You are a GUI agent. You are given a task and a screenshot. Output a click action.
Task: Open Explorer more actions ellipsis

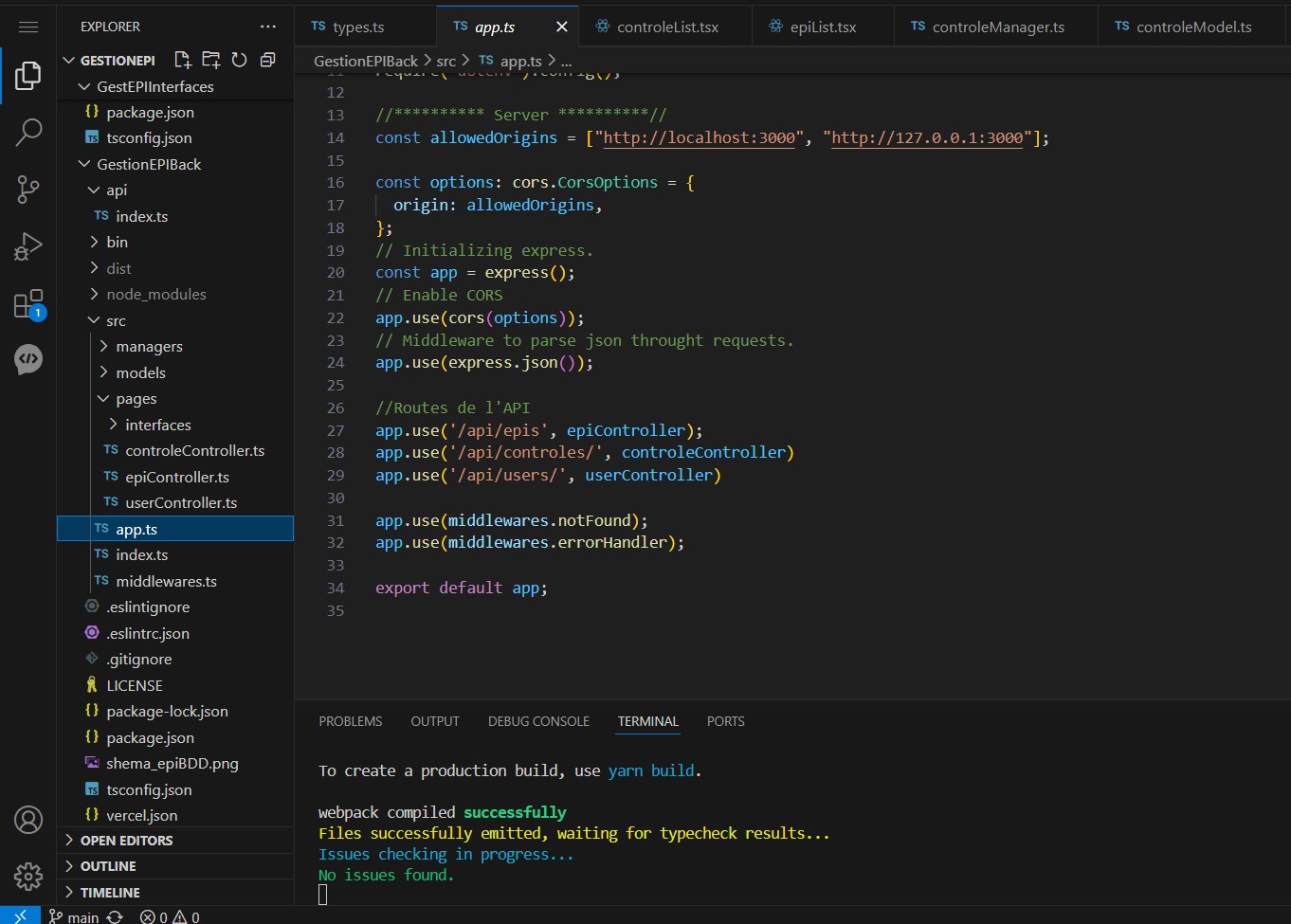click(x=268, y=27)
